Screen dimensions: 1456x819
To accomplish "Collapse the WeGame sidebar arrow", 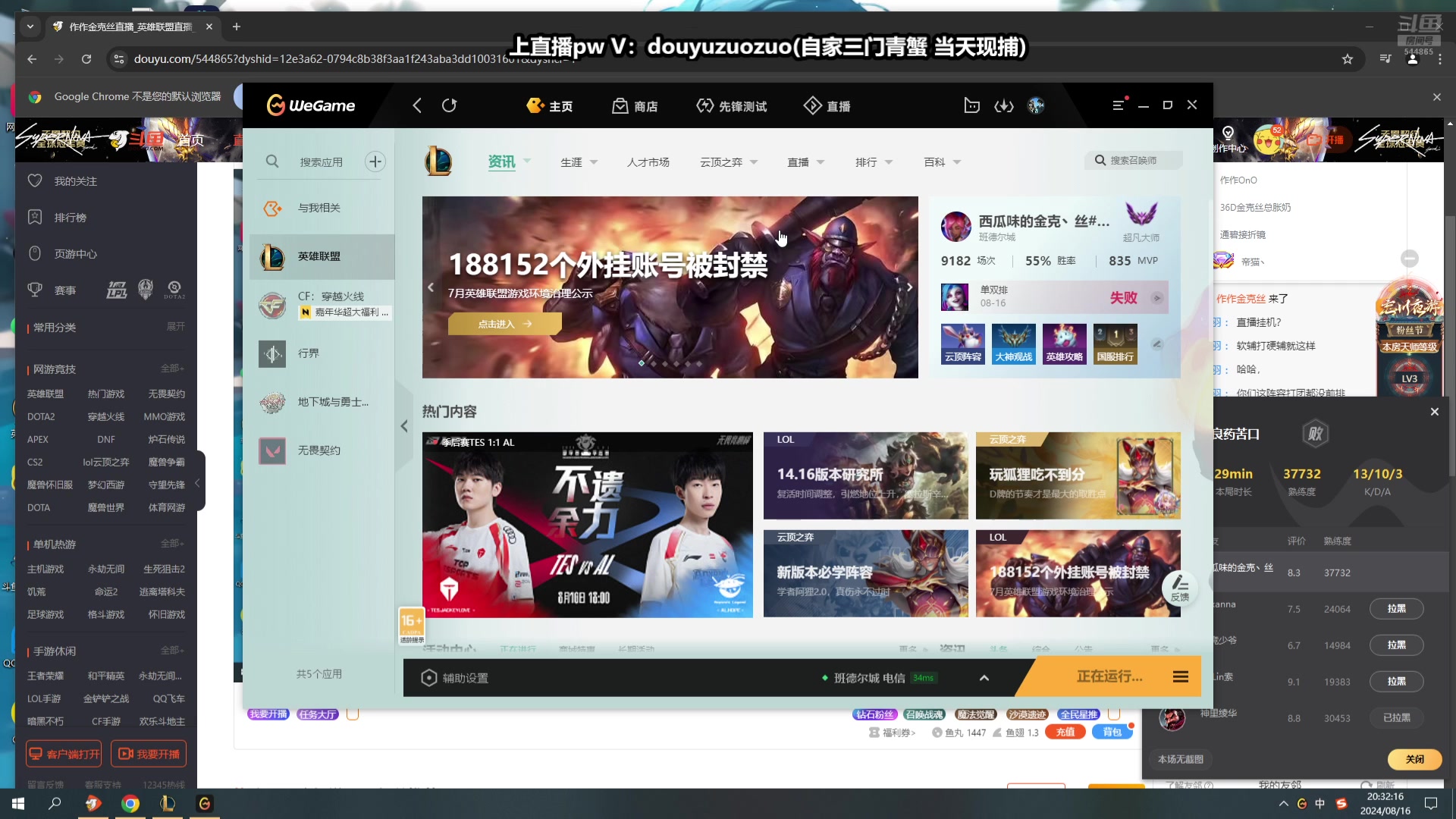I will [x=404, y=426].
